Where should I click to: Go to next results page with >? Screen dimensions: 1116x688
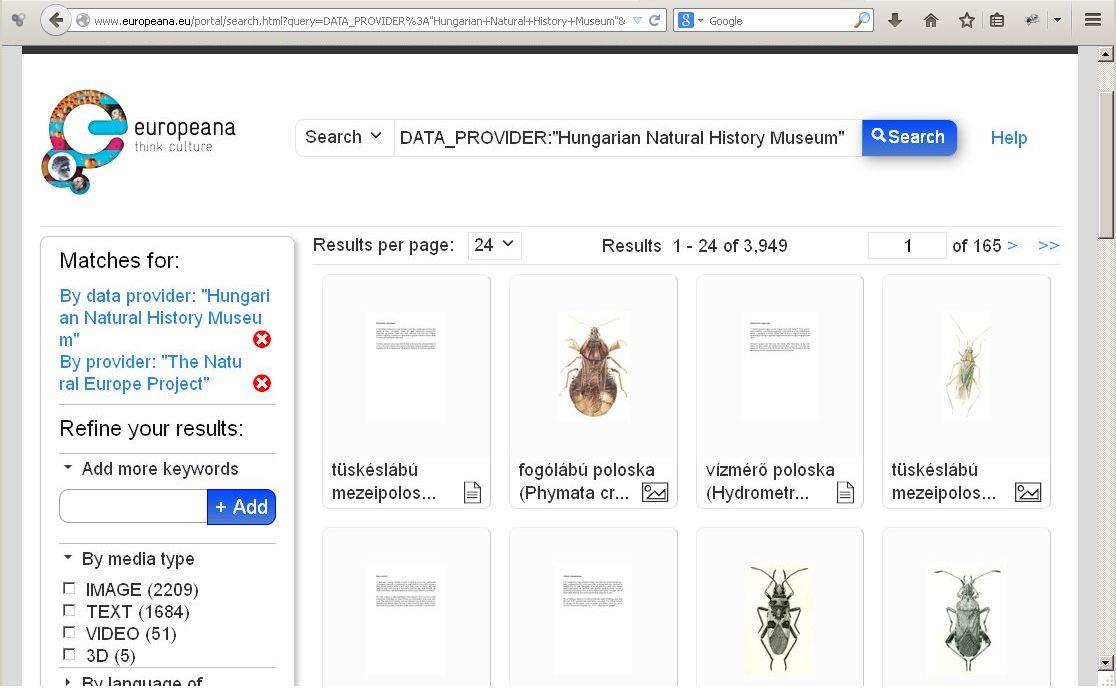coord(1012,245)
